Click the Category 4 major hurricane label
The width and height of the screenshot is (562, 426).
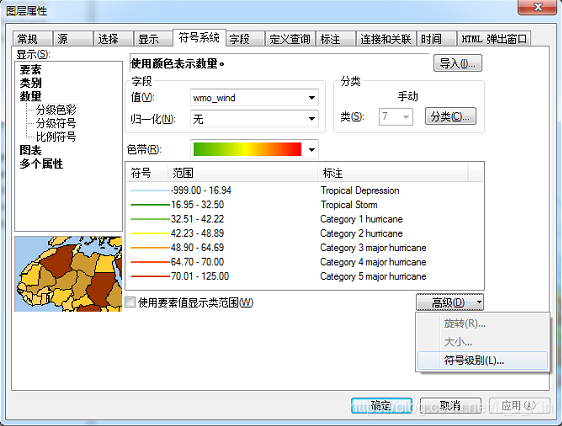pos(373,262)
